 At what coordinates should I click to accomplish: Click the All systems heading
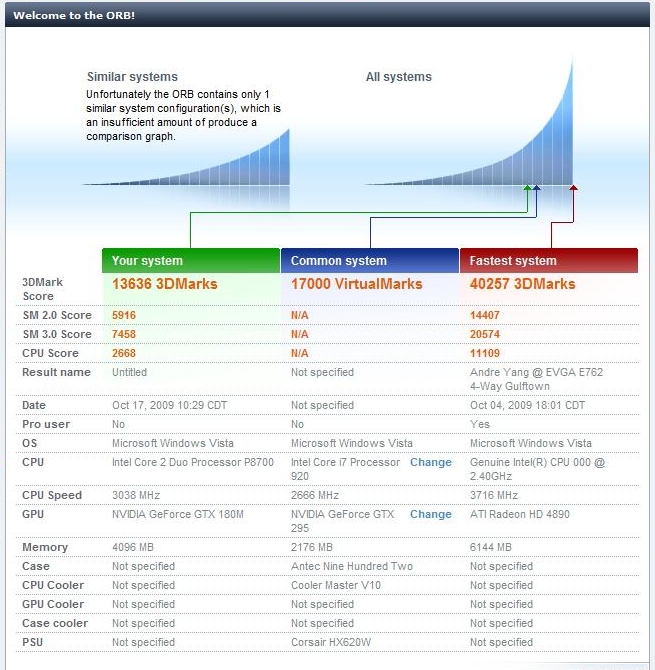tap(399, 77)
